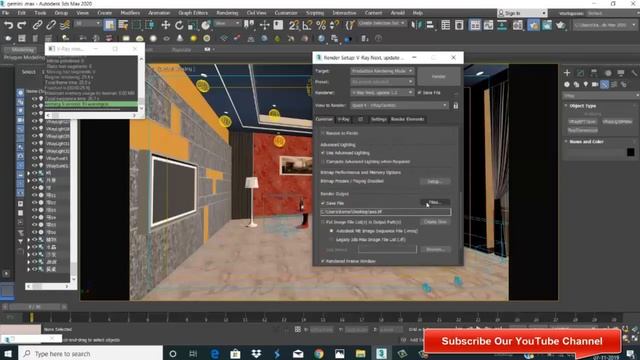This screenshot has width=640, height=360.
Task: Click the Align tool icon
Action: click(430, 25)
